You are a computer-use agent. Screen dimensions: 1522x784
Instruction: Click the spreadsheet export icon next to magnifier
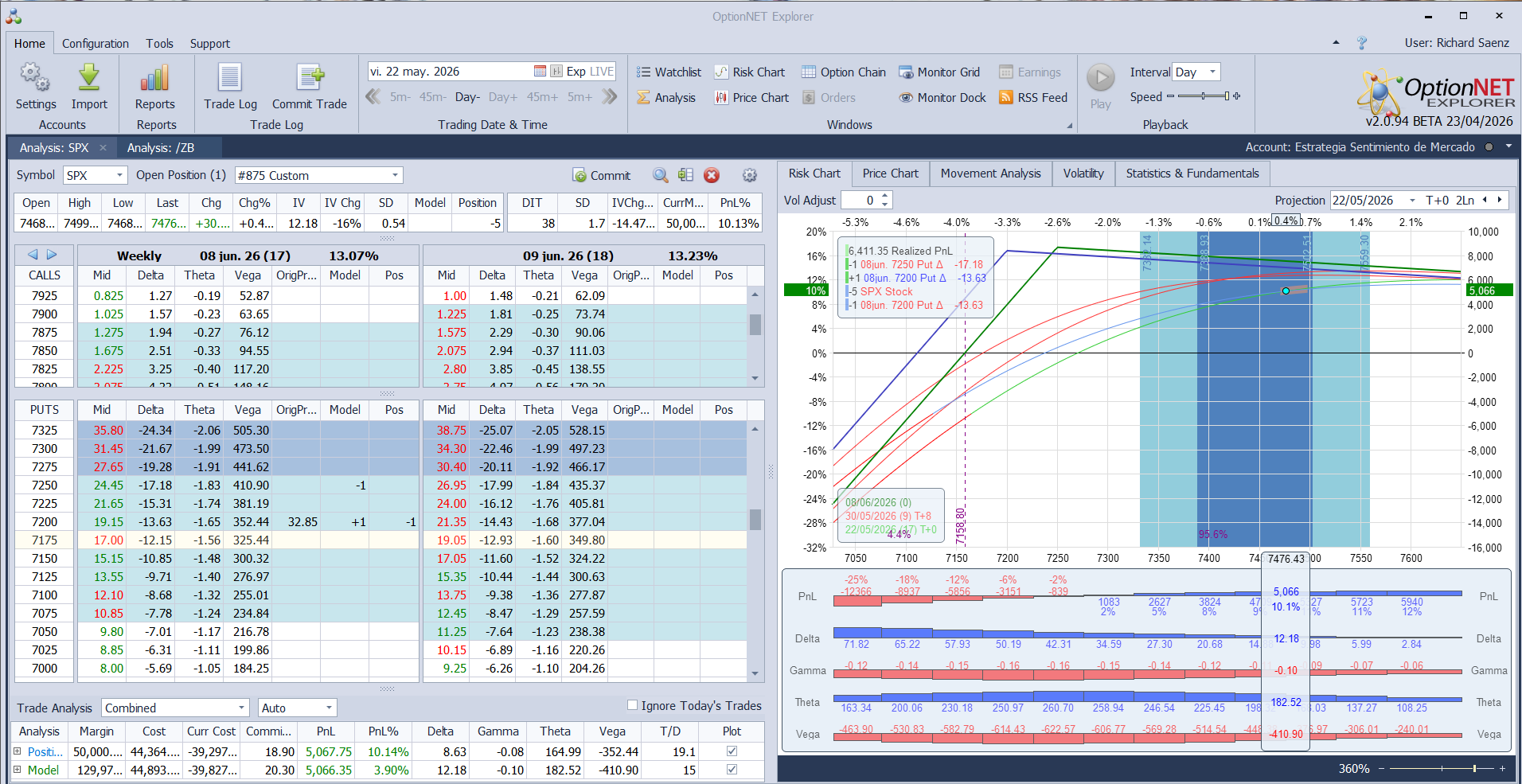click(x=685, y=175)
